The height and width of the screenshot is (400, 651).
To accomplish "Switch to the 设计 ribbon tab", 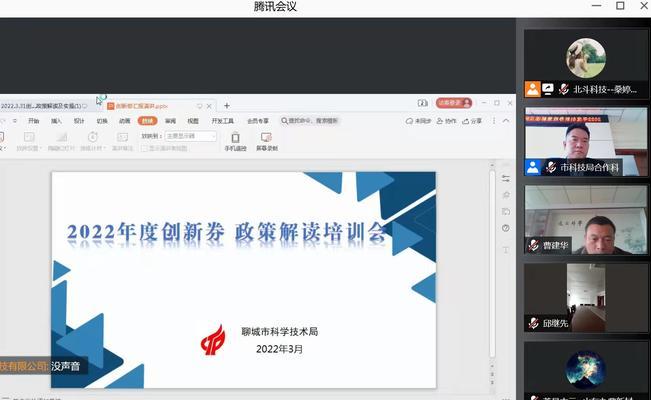I will [x=79, y=121].
